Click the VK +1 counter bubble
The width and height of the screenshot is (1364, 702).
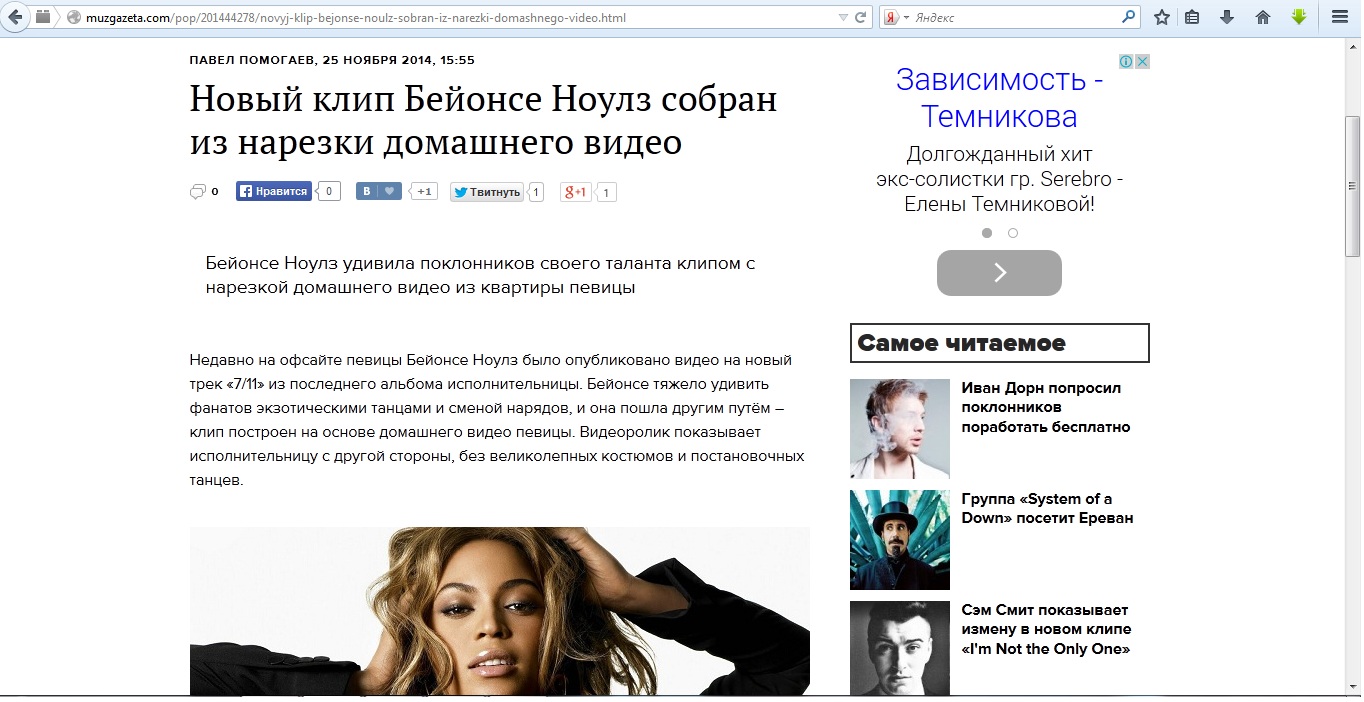click(x=424, y=191)
